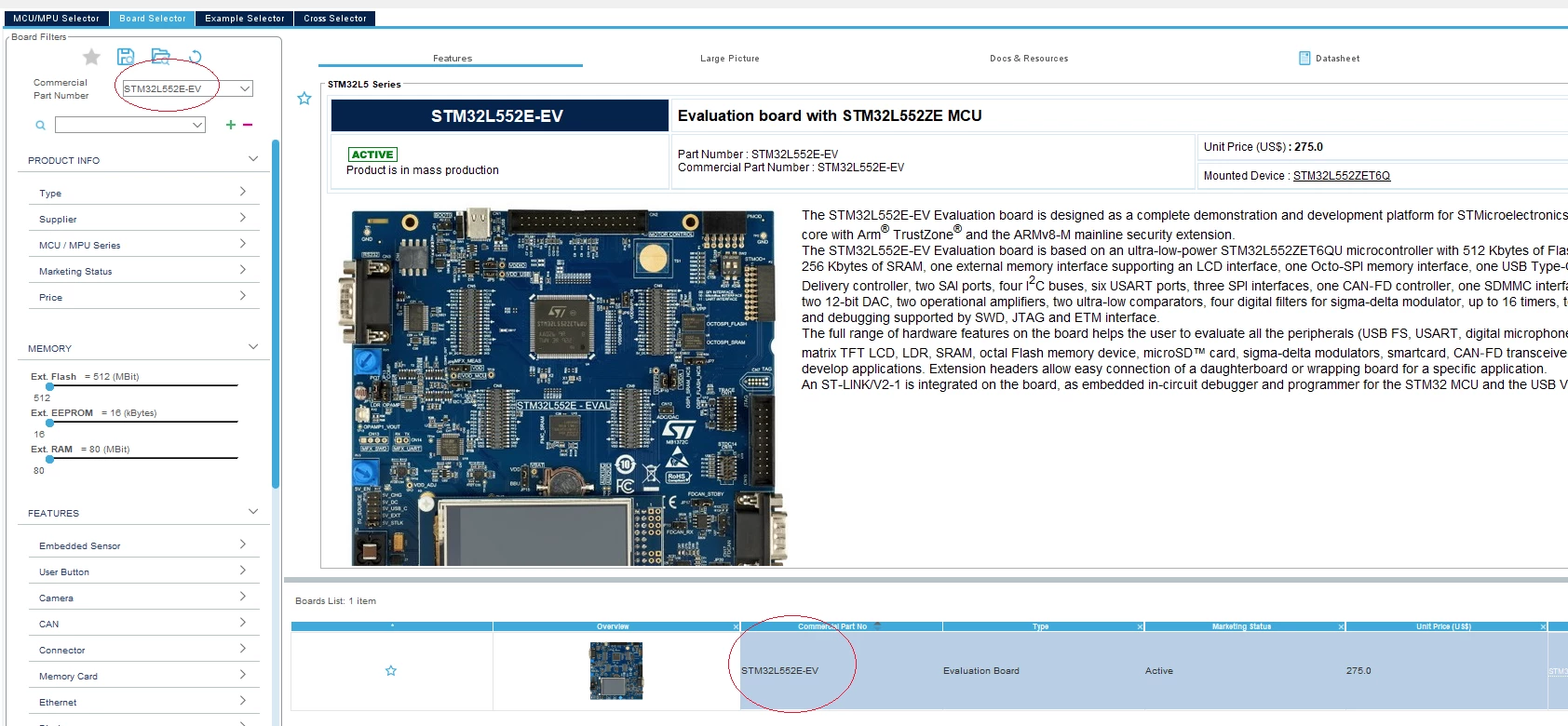Sort by the Type column header
The image size is (1568, 726).
tap(1041, 626)
